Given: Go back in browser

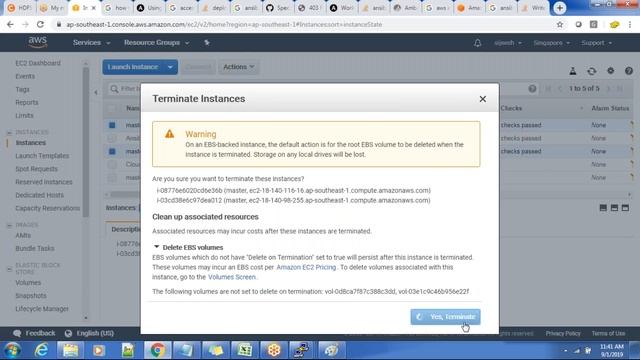Looking at the screenshot, I should 10,24.
